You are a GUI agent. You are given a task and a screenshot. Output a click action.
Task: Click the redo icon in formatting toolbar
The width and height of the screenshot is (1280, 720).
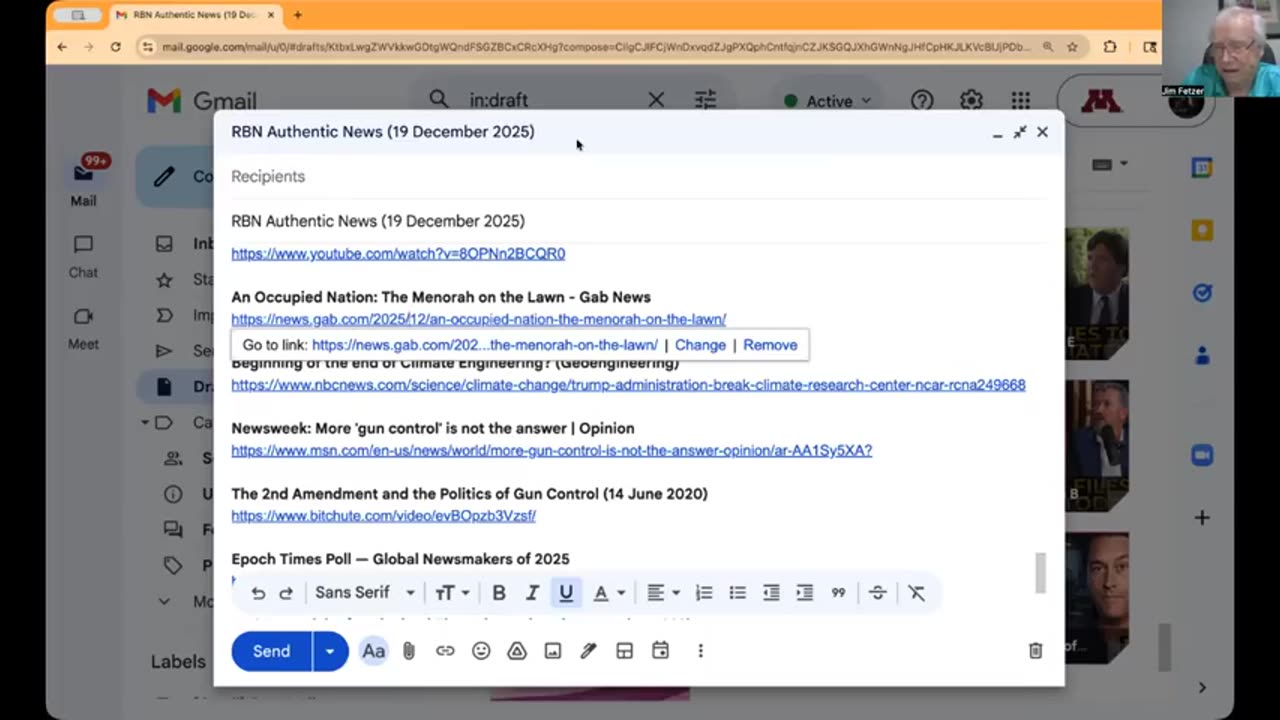[x=286, y=593]
